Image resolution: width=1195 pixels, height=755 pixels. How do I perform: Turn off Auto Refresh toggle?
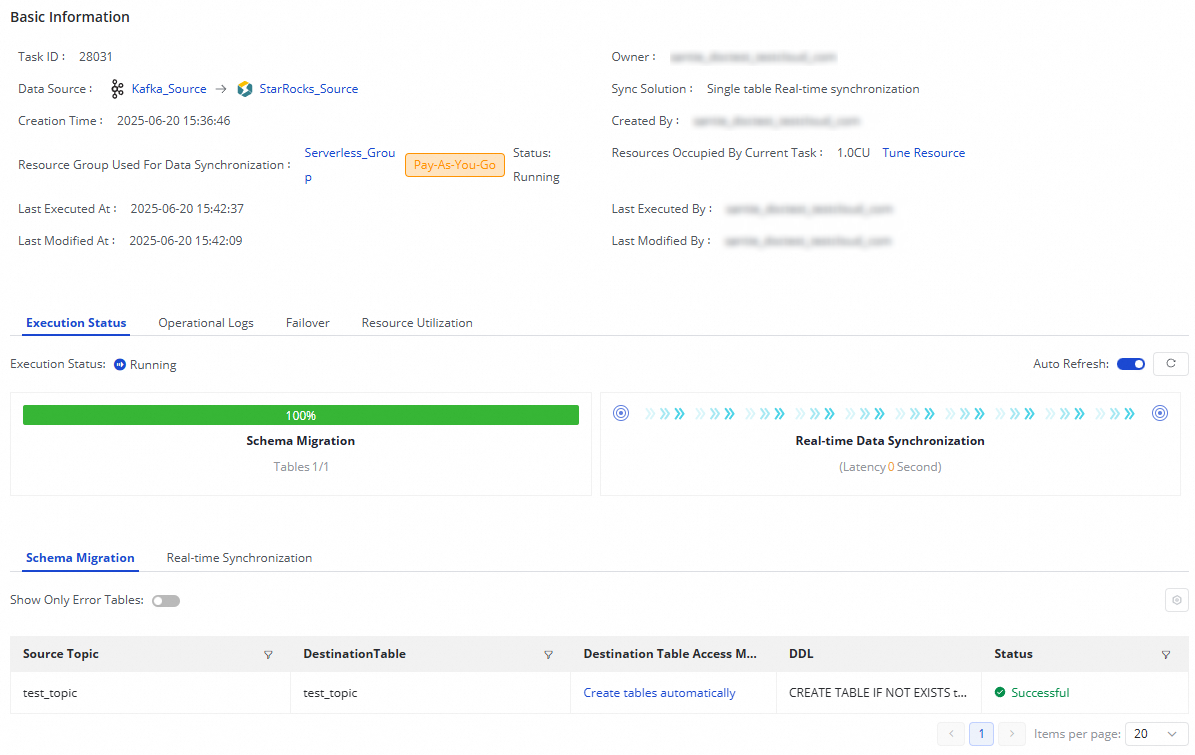click(x=1131, y=364)
